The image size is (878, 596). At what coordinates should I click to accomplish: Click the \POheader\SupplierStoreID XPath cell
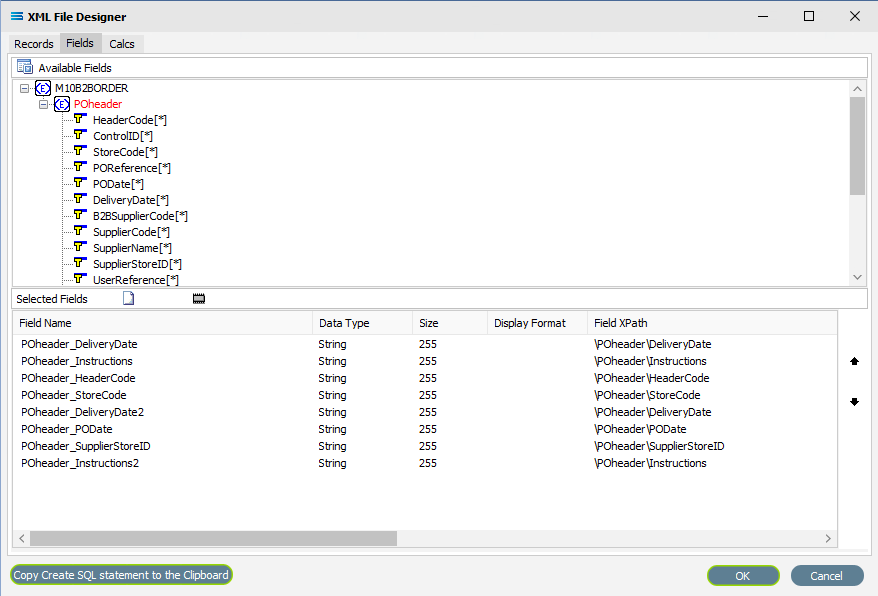[x=659, y=446]
